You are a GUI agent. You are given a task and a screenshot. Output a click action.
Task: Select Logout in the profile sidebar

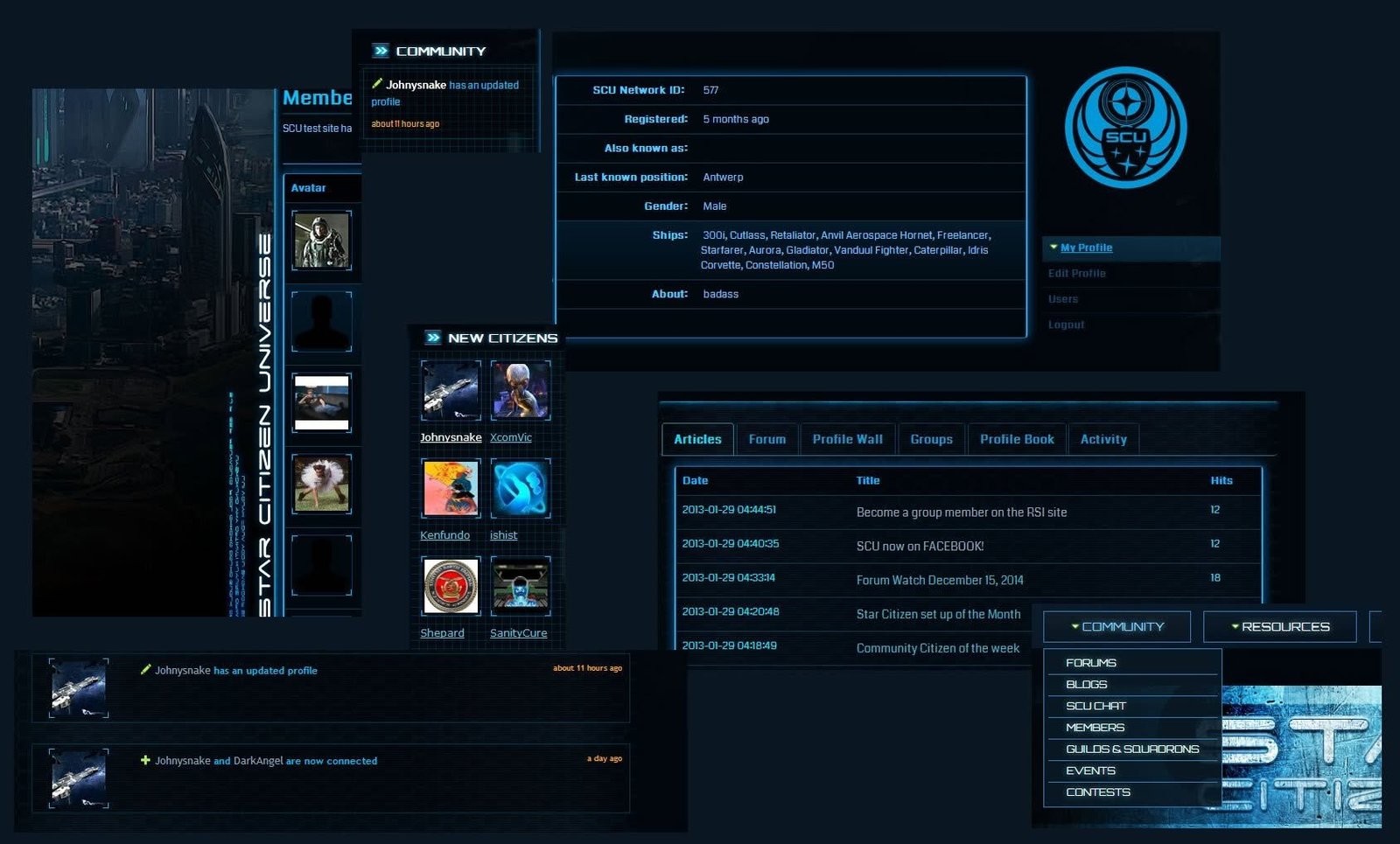coord(1066,324)
